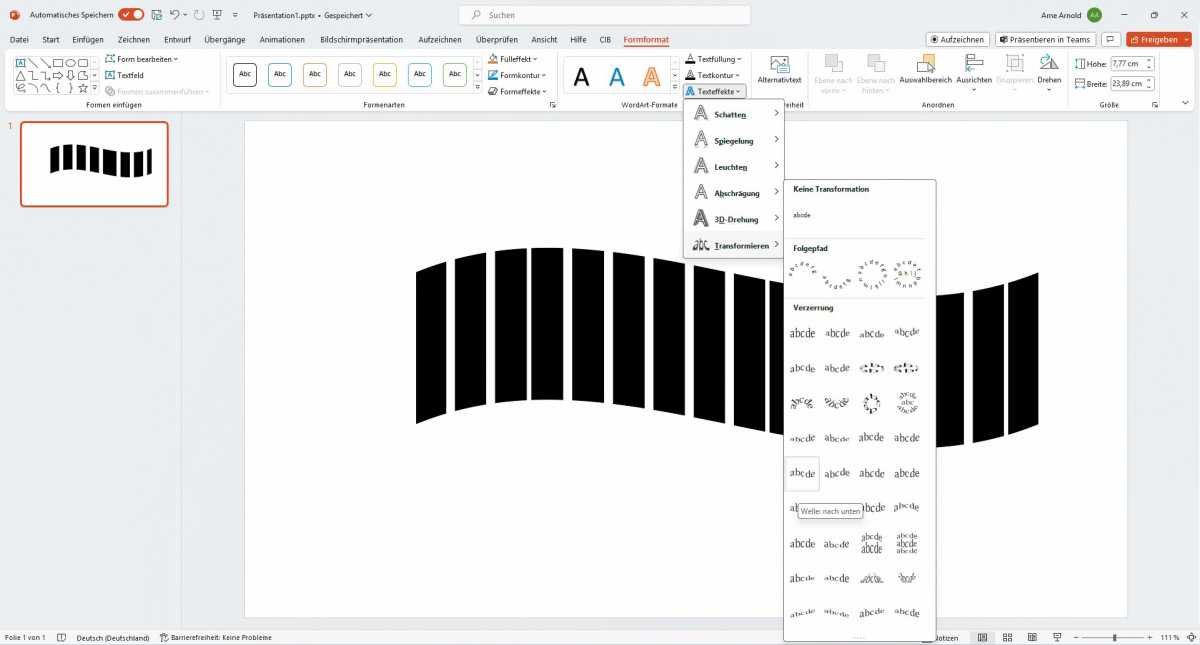The width and height of the screenshot is (1200, 645).
Task: Switch to the Übergänge tab
Action: 226,39
